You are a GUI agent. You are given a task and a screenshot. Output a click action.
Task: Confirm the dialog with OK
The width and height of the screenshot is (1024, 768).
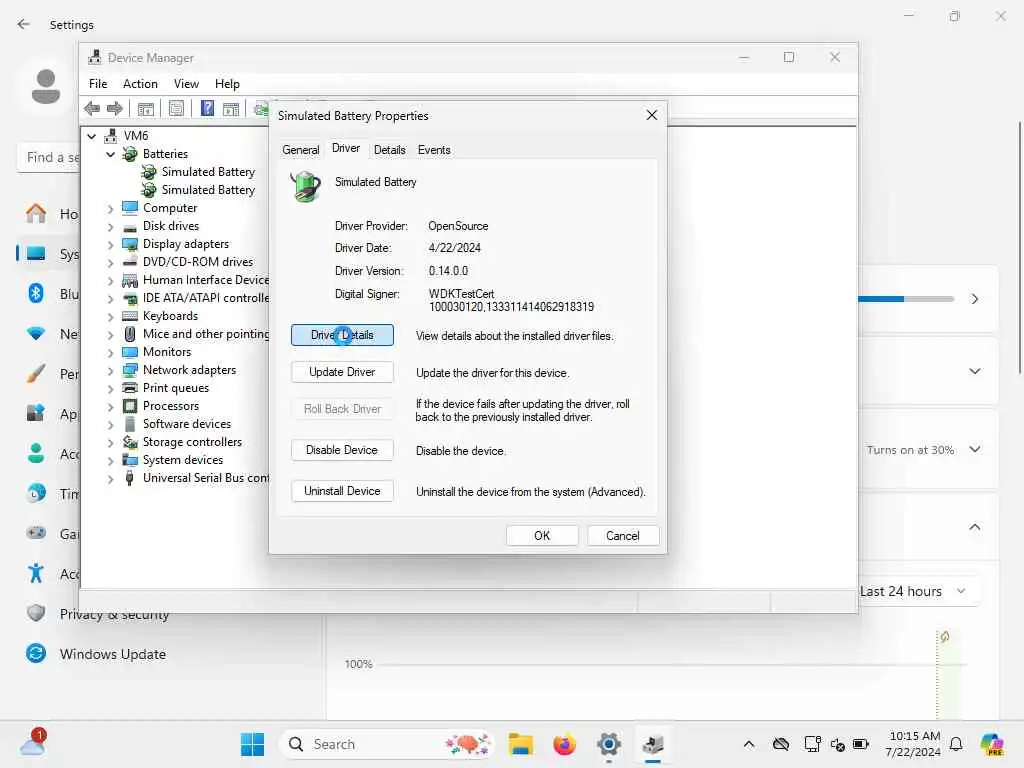click(542, 536)
